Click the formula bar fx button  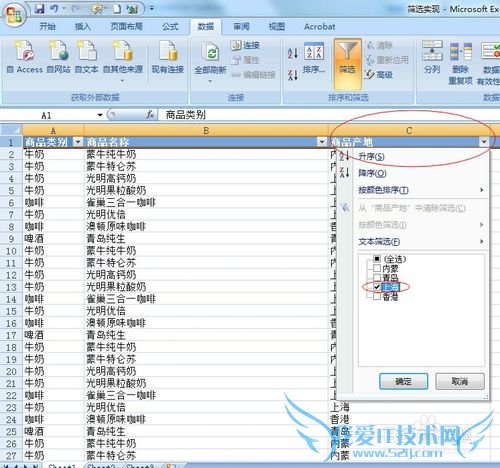[150, 115]
